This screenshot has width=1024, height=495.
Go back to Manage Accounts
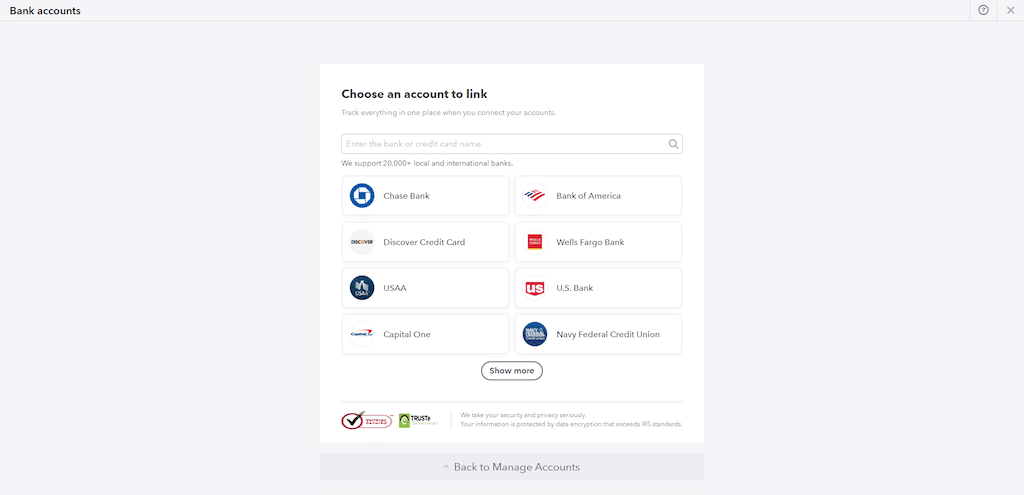point(512,467)
